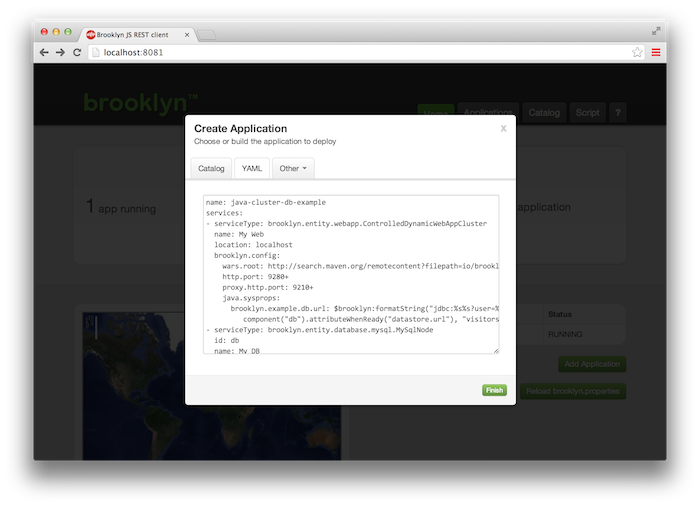Switch to the Catalog tab in the dialog
This screenshot has width=700, height=507.
(x=211, y=169)
